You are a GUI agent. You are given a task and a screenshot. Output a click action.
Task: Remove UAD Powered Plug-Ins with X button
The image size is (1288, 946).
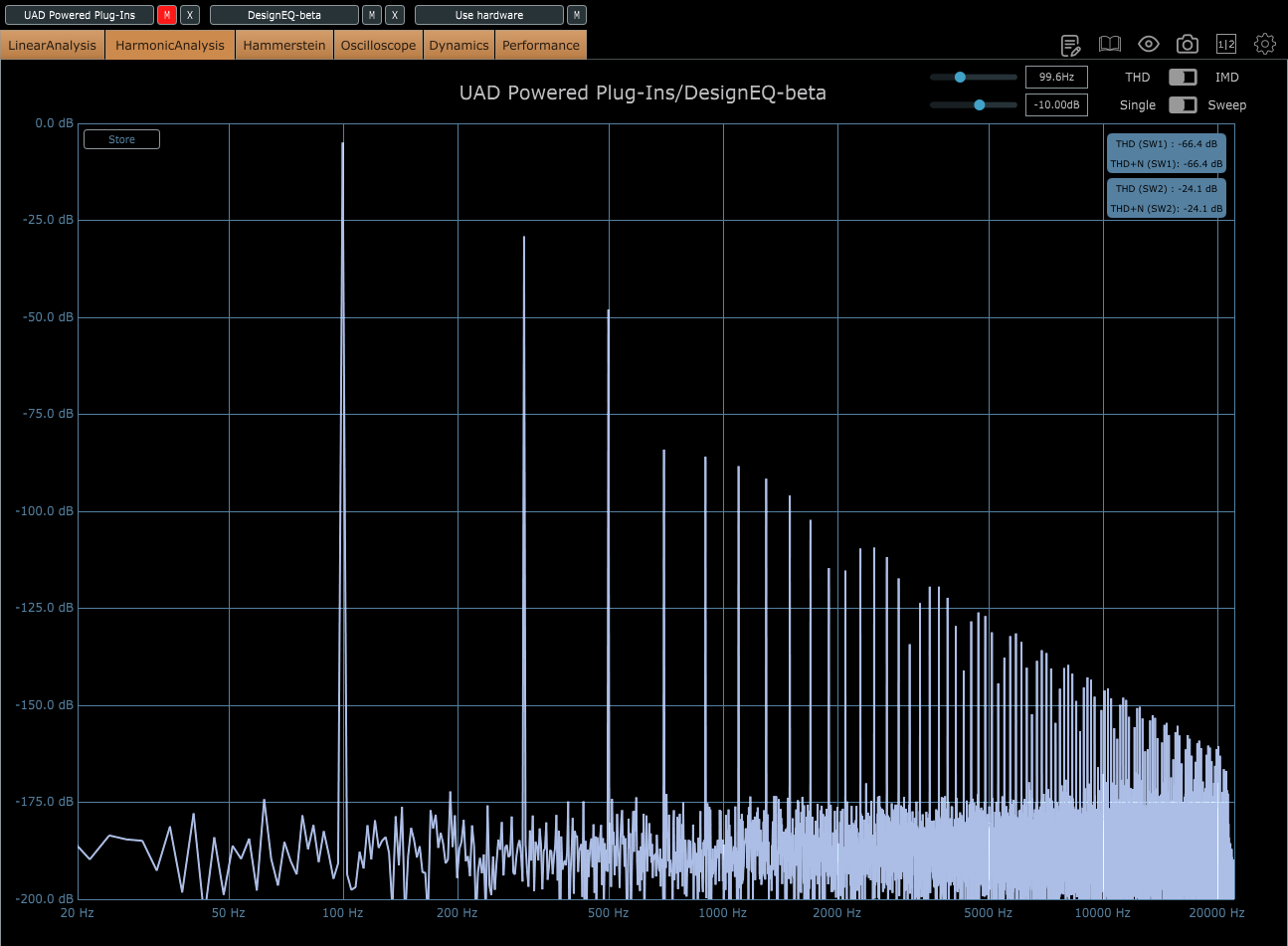point(190,15)
